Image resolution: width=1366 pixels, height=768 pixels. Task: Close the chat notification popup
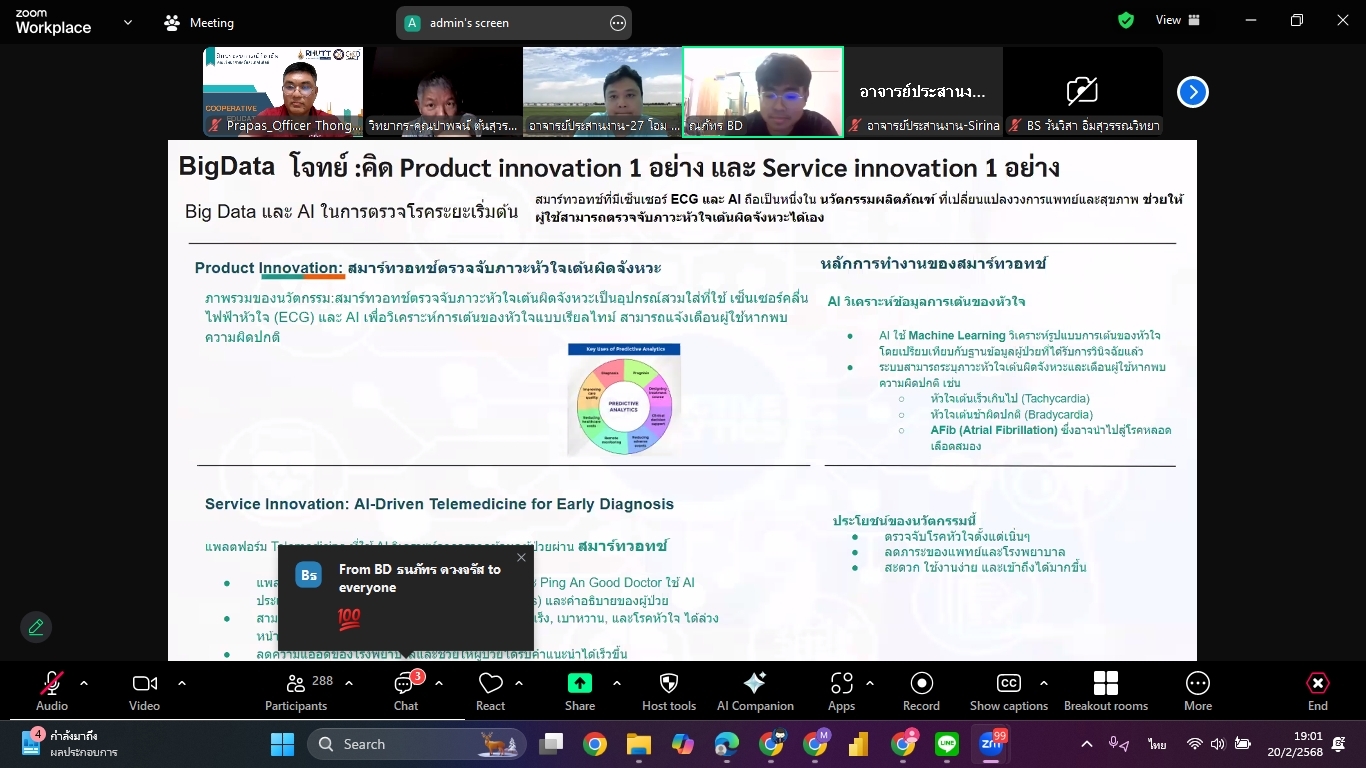(x=521, y=558)
